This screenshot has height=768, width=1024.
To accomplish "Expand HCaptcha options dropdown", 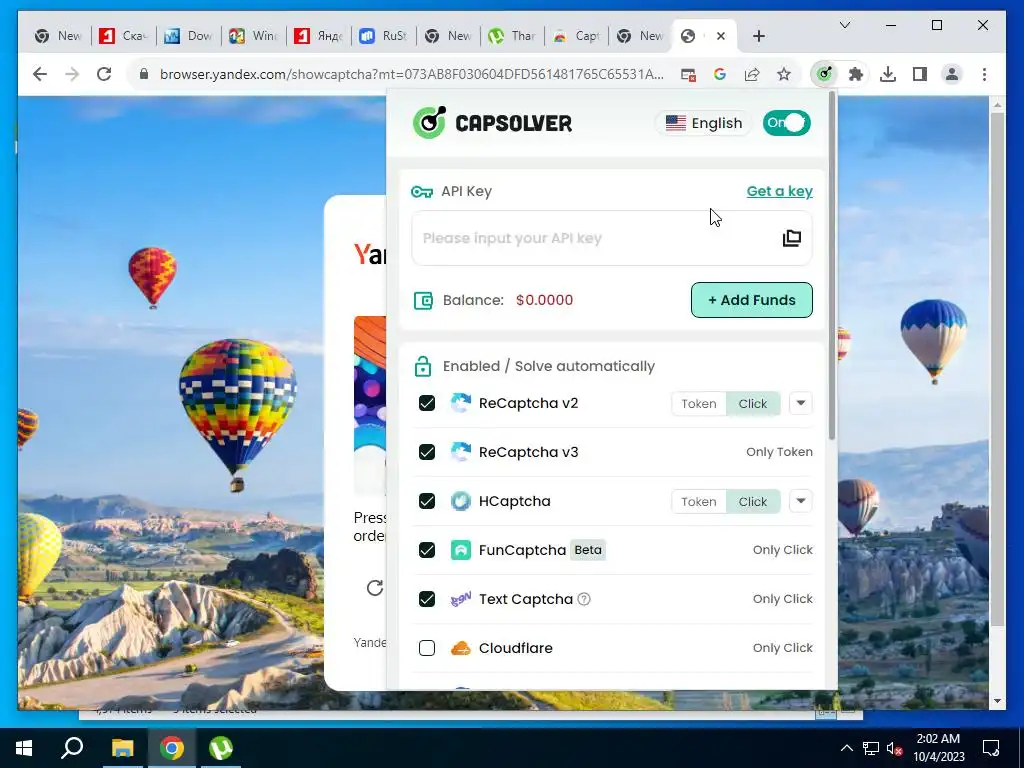I will pyautogui.click(x=801, y=501).
